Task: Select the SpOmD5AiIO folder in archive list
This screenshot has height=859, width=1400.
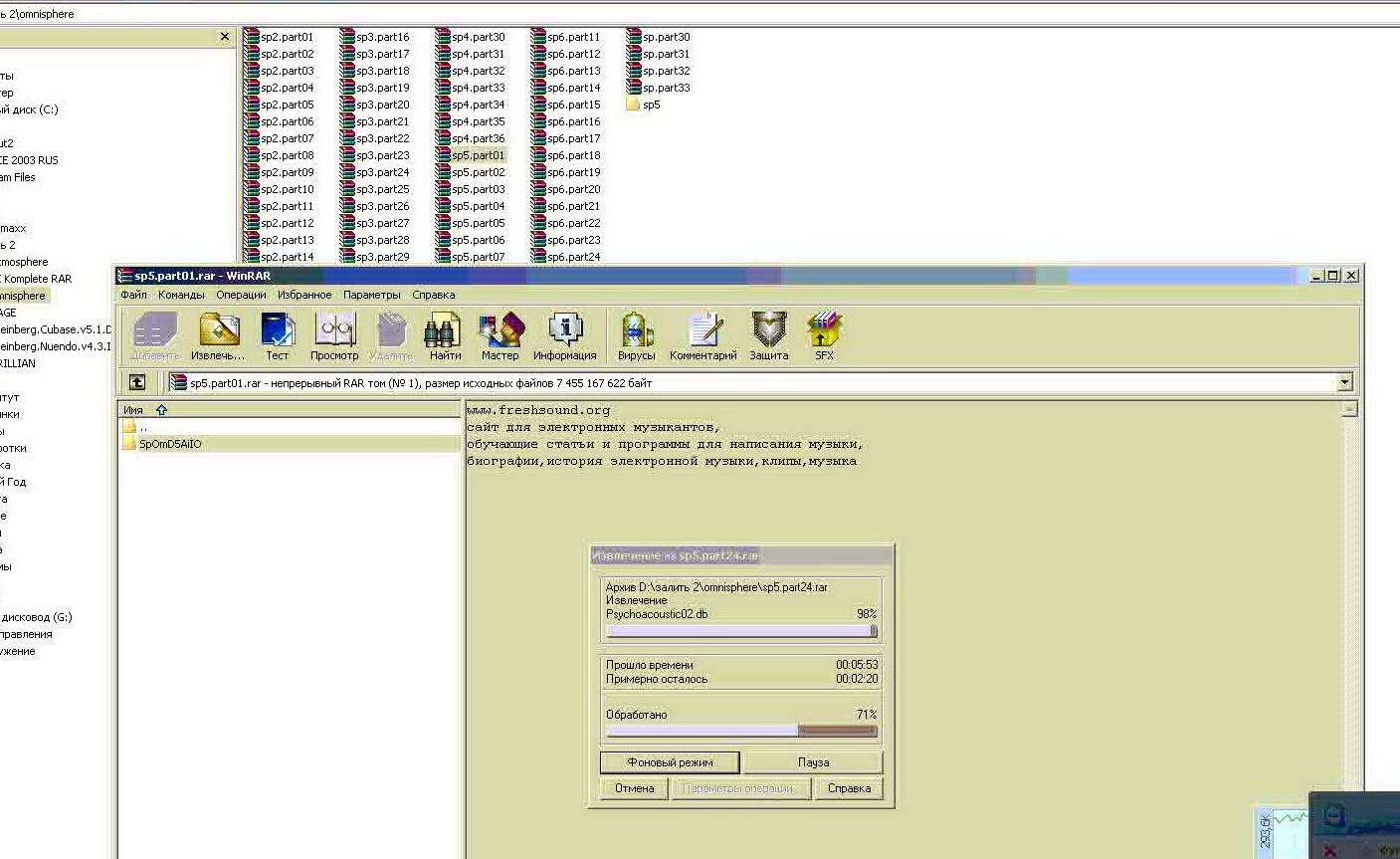Action: pyautogui.click(x=170, y=444)
